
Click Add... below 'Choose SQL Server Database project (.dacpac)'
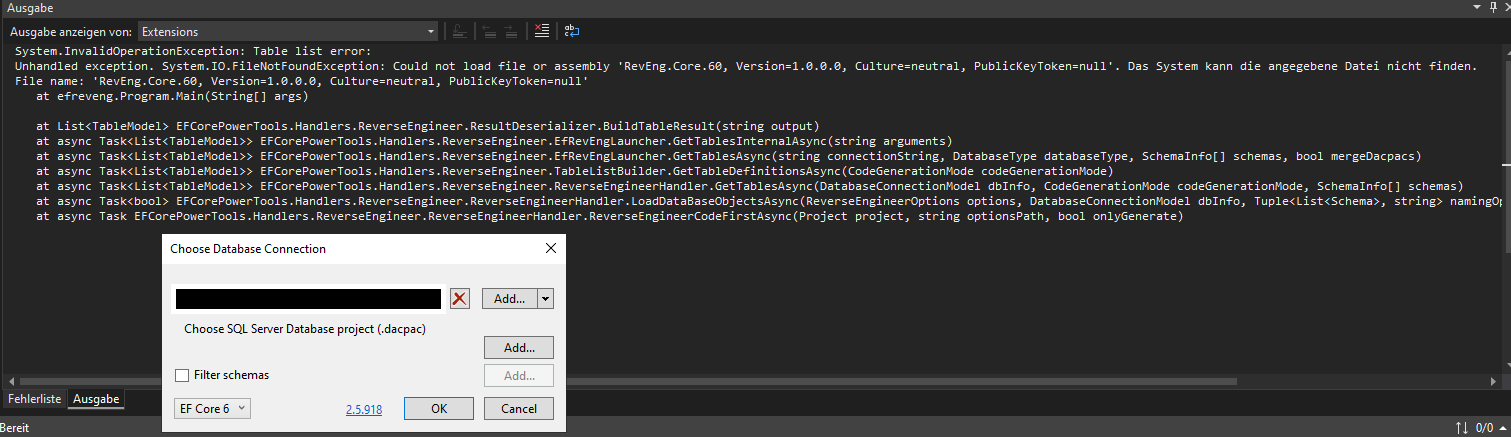click(519, 348)
